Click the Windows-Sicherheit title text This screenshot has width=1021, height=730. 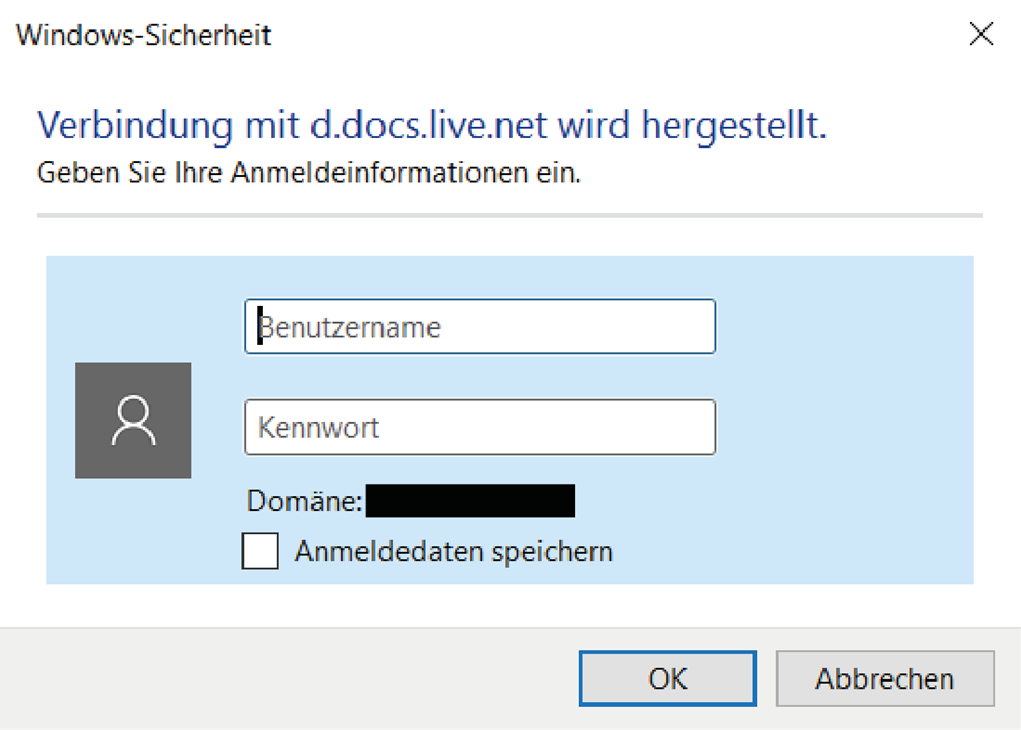(144, 36)
